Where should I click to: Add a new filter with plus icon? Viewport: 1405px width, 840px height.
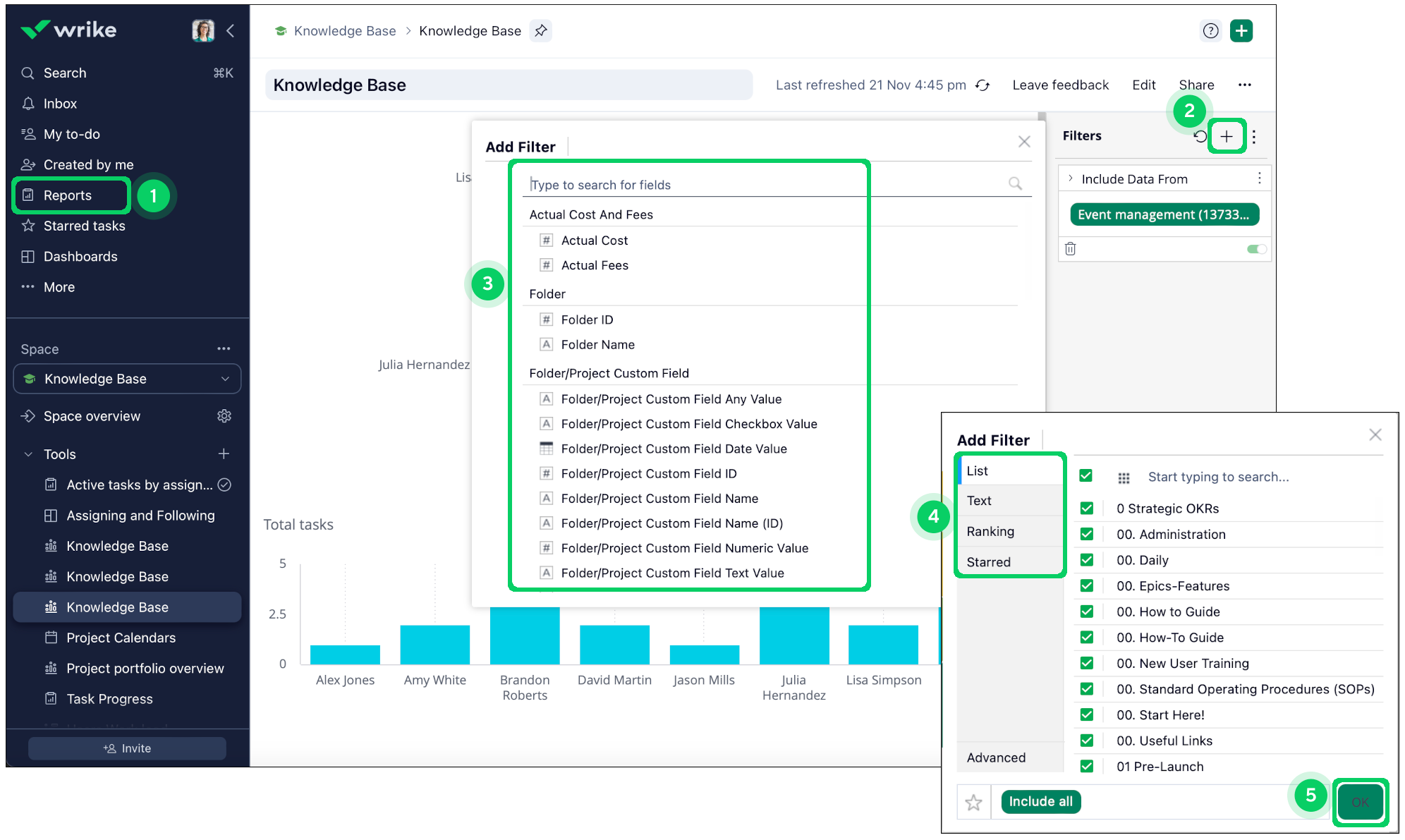(x=1227, y=137)
